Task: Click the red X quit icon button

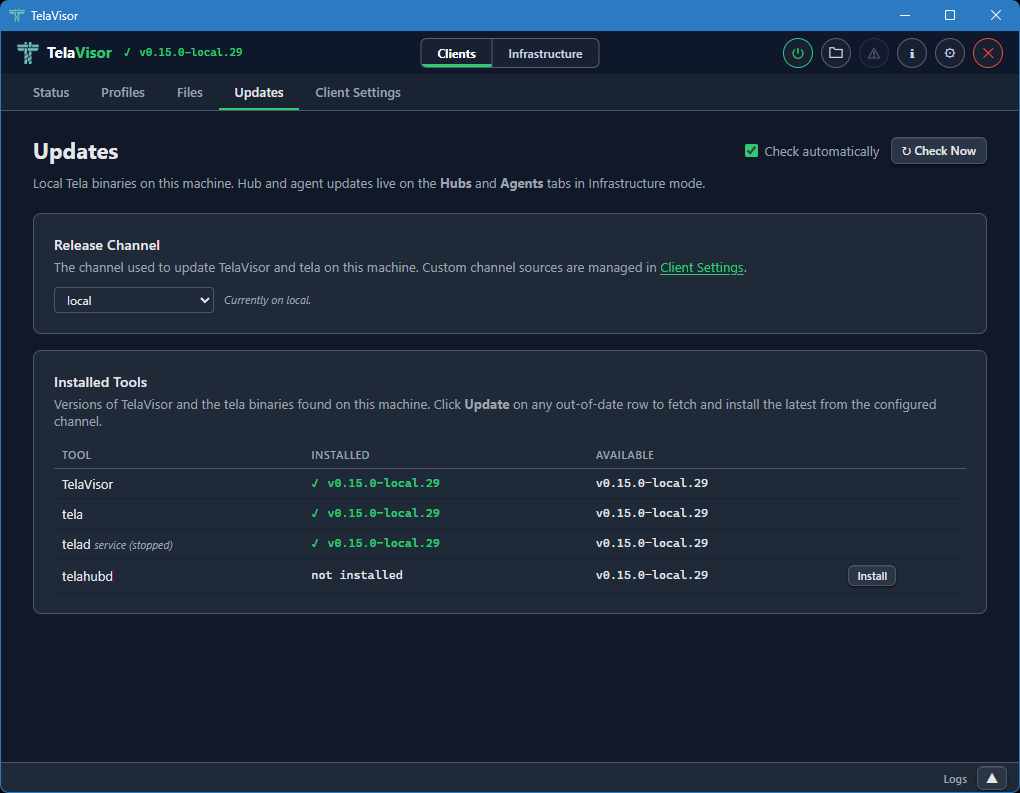Action: coord(988,53)
